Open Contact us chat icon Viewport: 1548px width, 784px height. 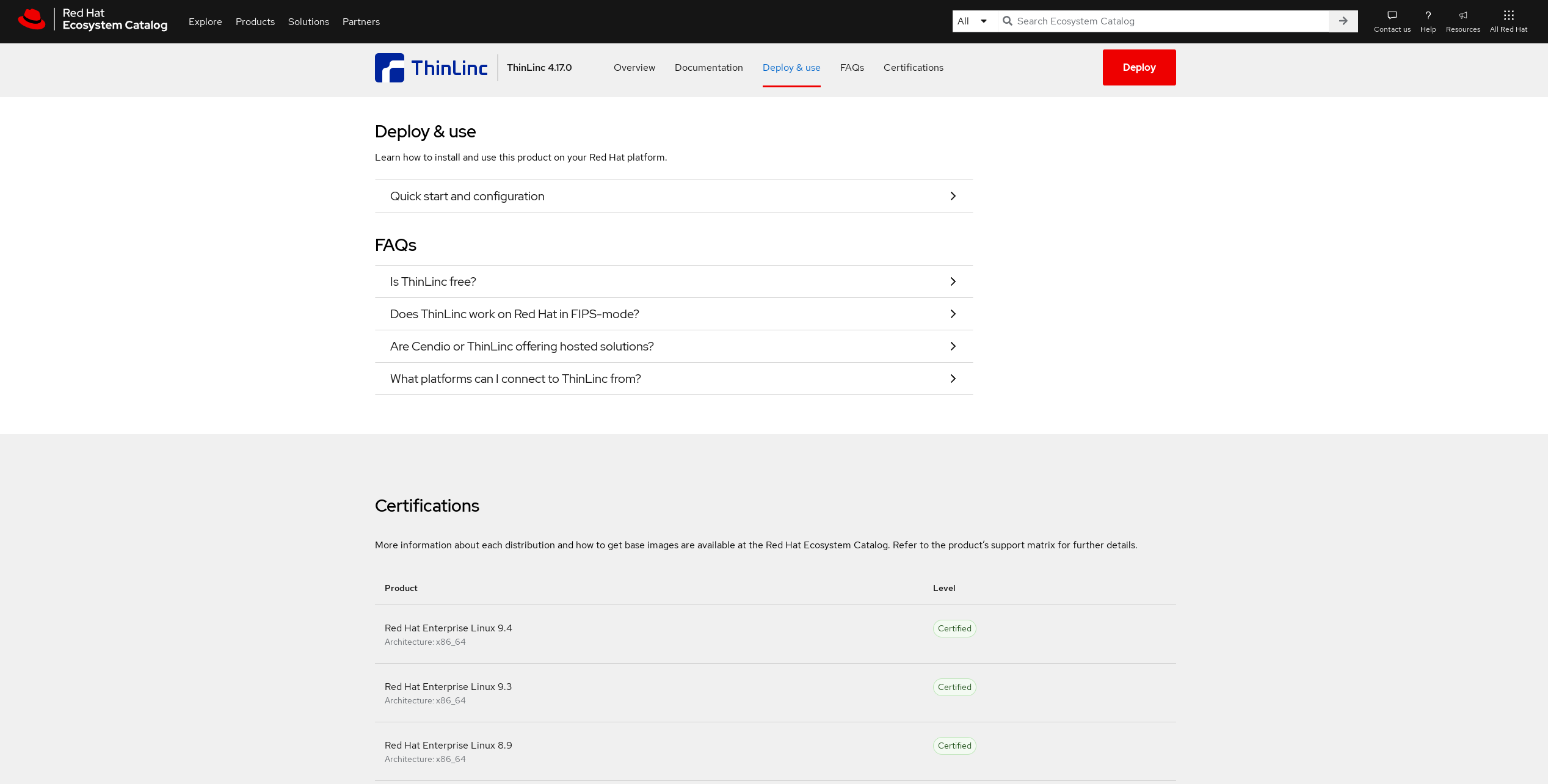coord(1392,15)
